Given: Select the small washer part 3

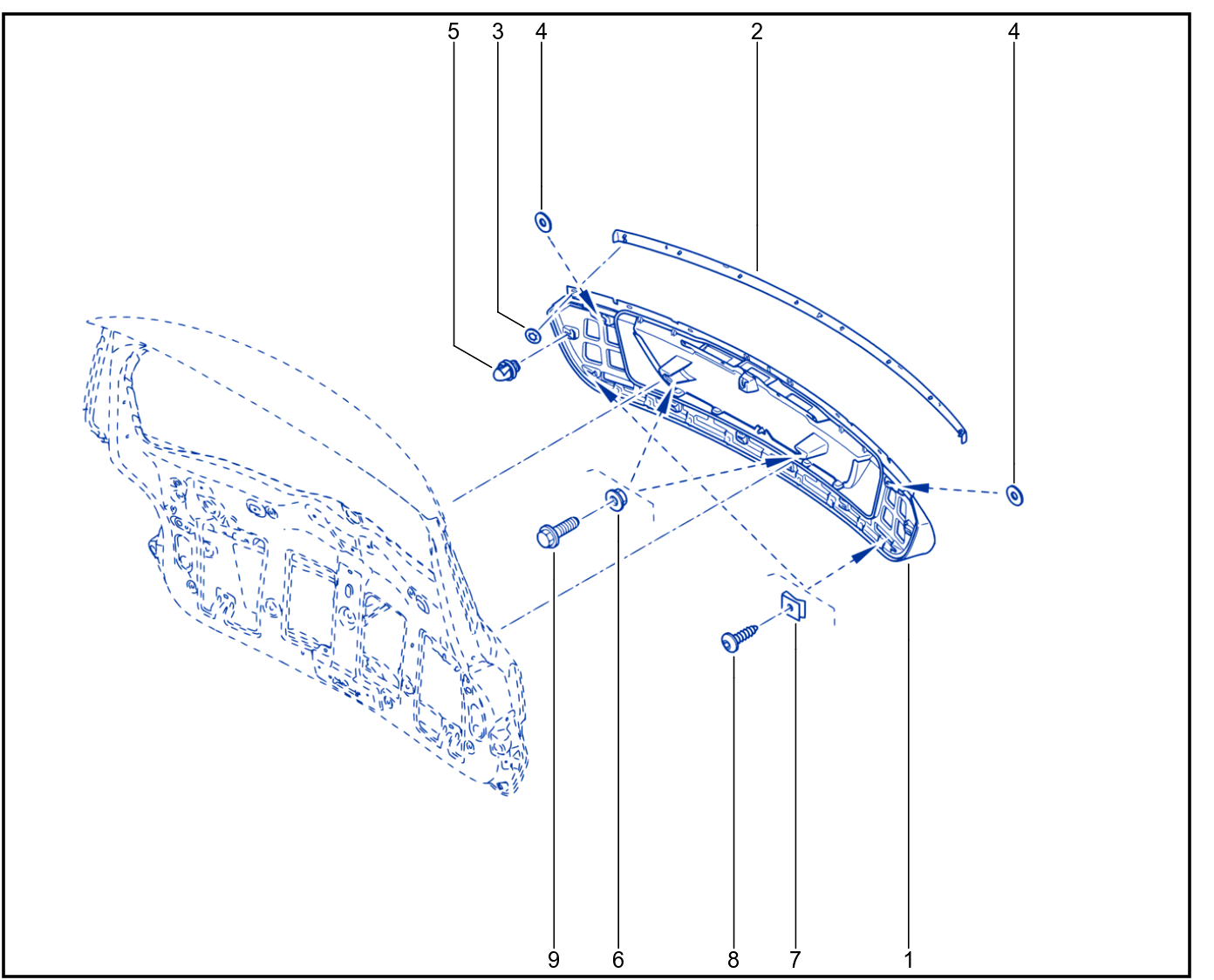Looking at the screenshot, I should click(531, 334).
